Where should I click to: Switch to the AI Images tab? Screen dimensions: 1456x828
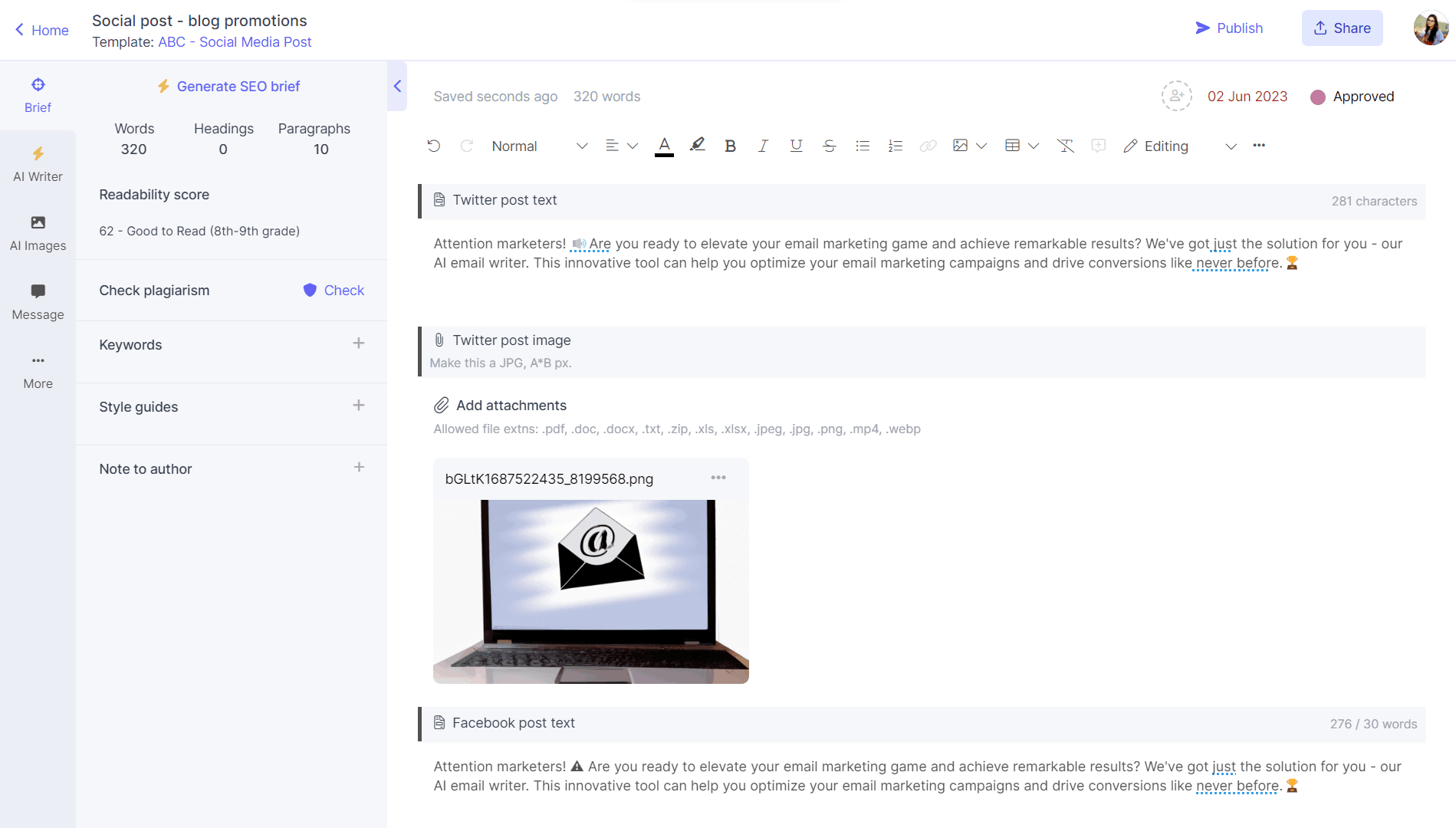(38, 233)
